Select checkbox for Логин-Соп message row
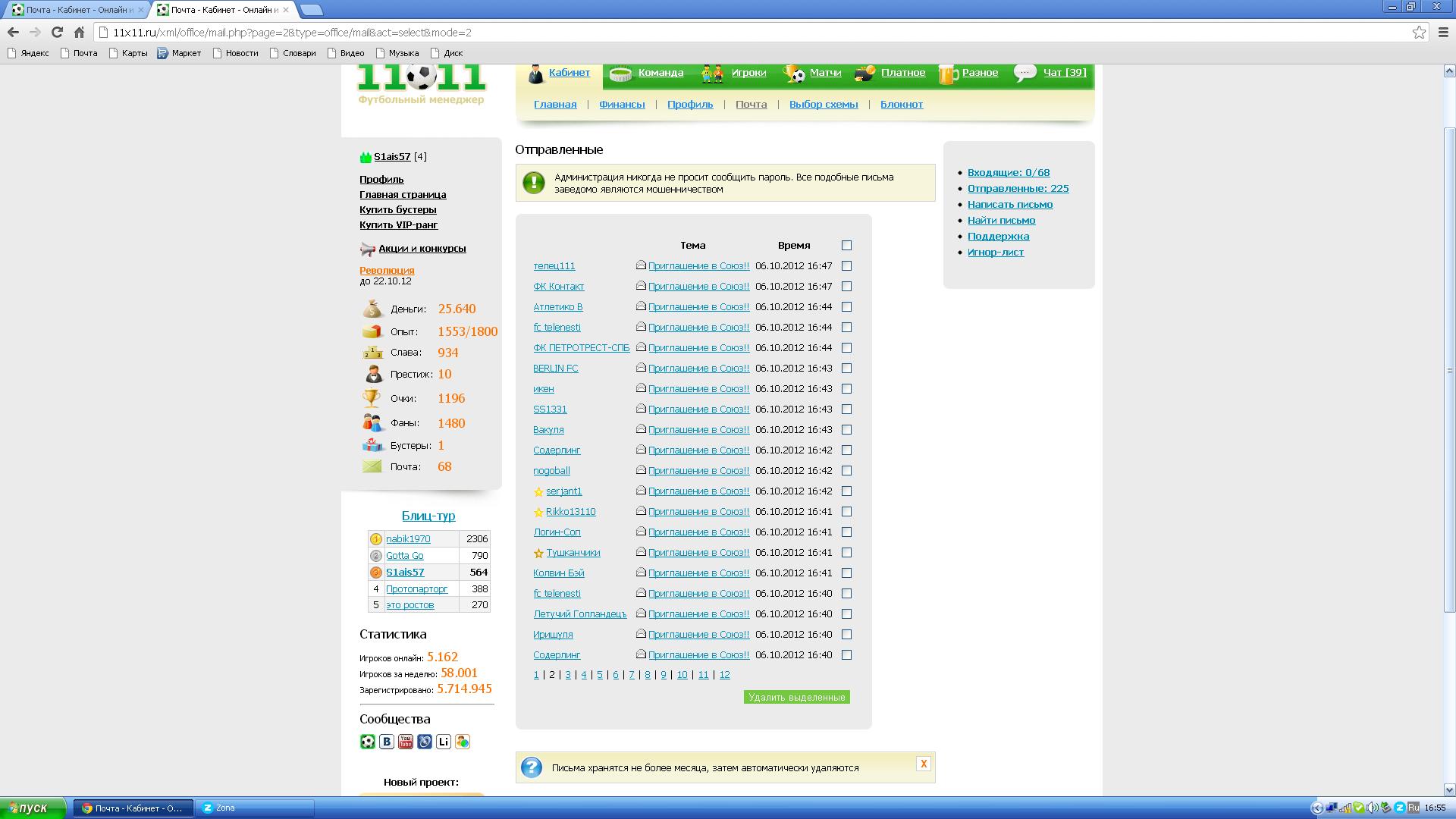1456x819 pixels. [847, 532]
